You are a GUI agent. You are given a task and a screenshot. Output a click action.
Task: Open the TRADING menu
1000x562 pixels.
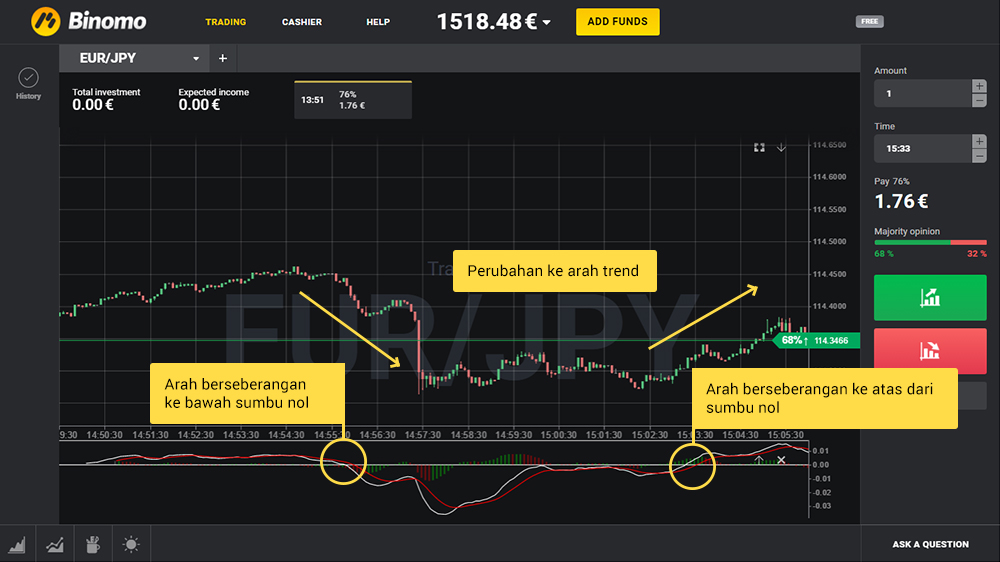226,22
